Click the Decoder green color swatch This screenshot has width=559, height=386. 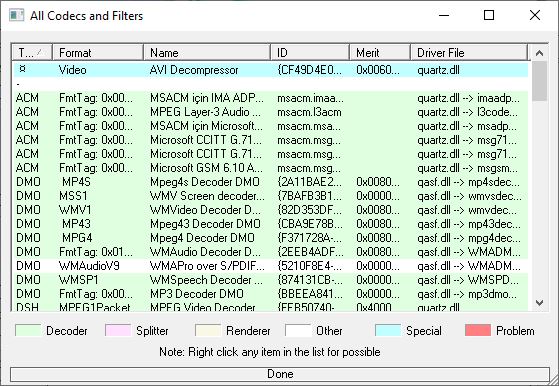pos(28,330)
